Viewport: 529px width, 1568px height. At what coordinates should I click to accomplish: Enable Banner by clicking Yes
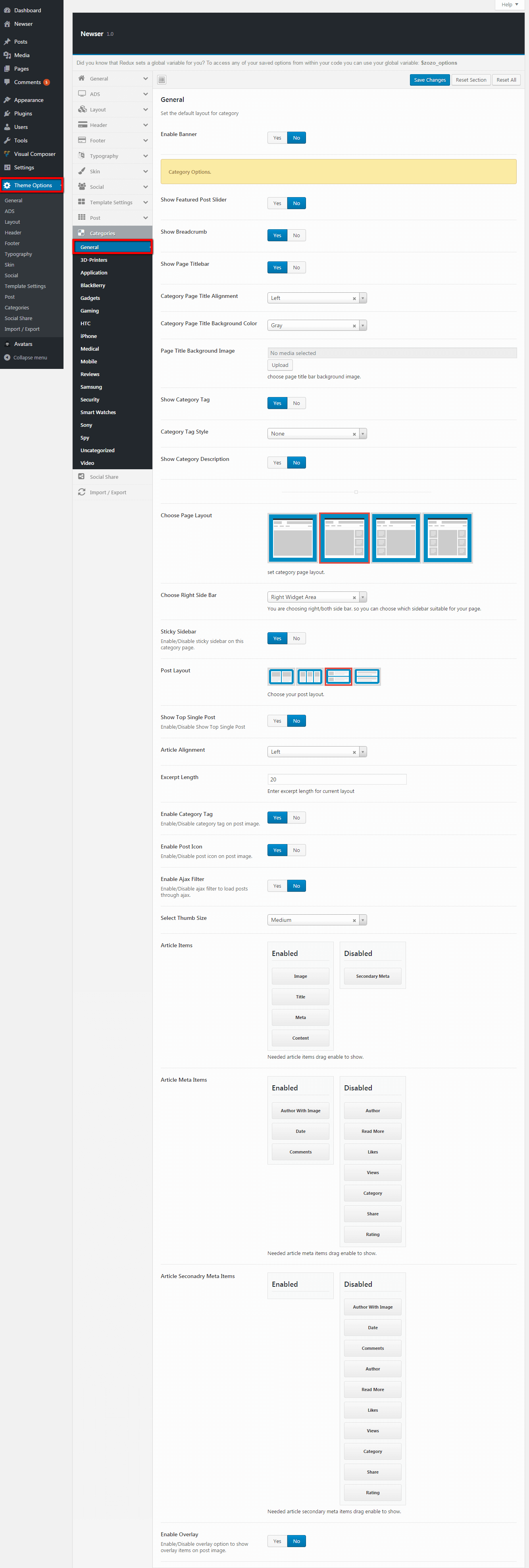pos(277,138)
